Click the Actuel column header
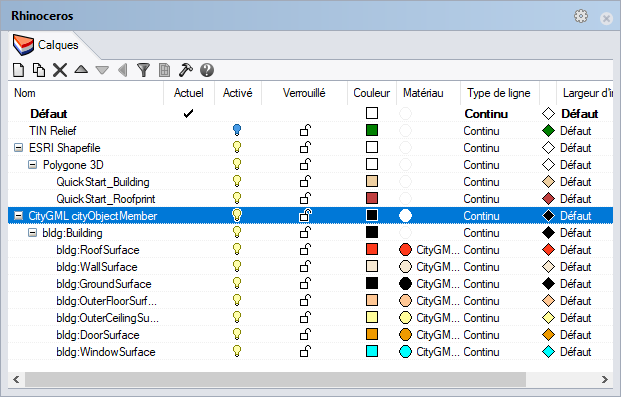621x397 pixels. (x=189, y=93)
